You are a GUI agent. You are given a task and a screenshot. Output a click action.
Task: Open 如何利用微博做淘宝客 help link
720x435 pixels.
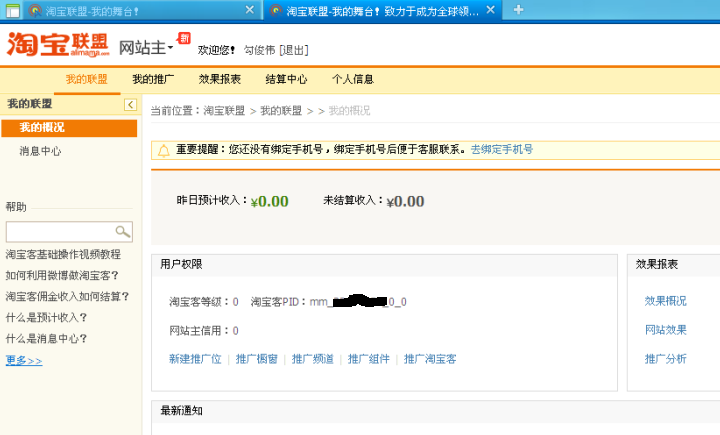click(62, 276)
